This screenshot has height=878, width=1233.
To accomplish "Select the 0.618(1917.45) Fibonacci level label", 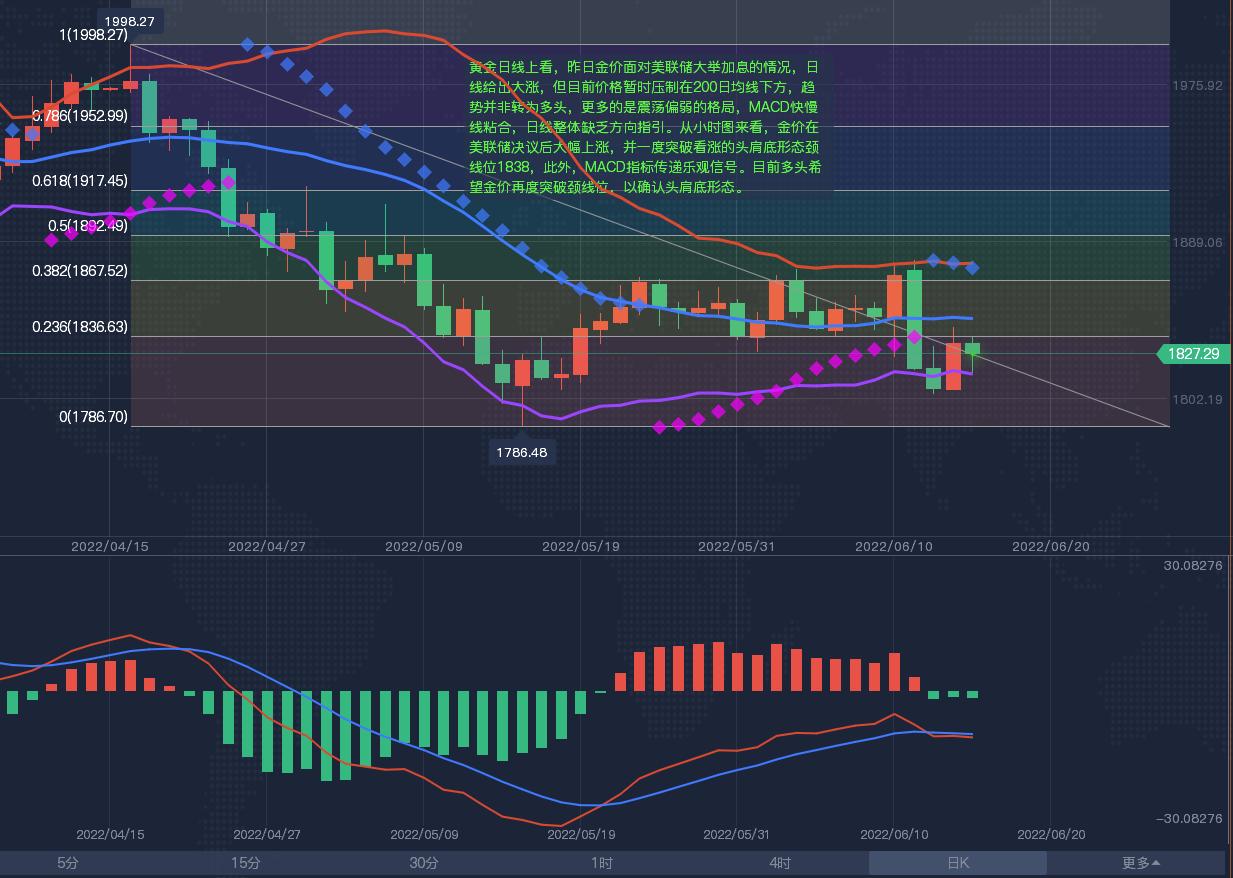I will point(80,180).
